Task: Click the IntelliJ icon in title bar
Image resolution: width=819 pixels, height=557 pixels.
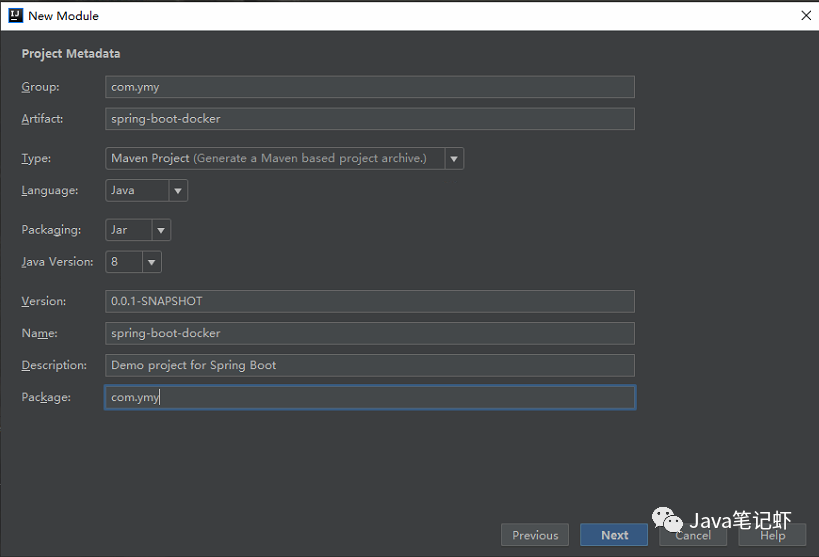Action: click(x=16, y=16)
